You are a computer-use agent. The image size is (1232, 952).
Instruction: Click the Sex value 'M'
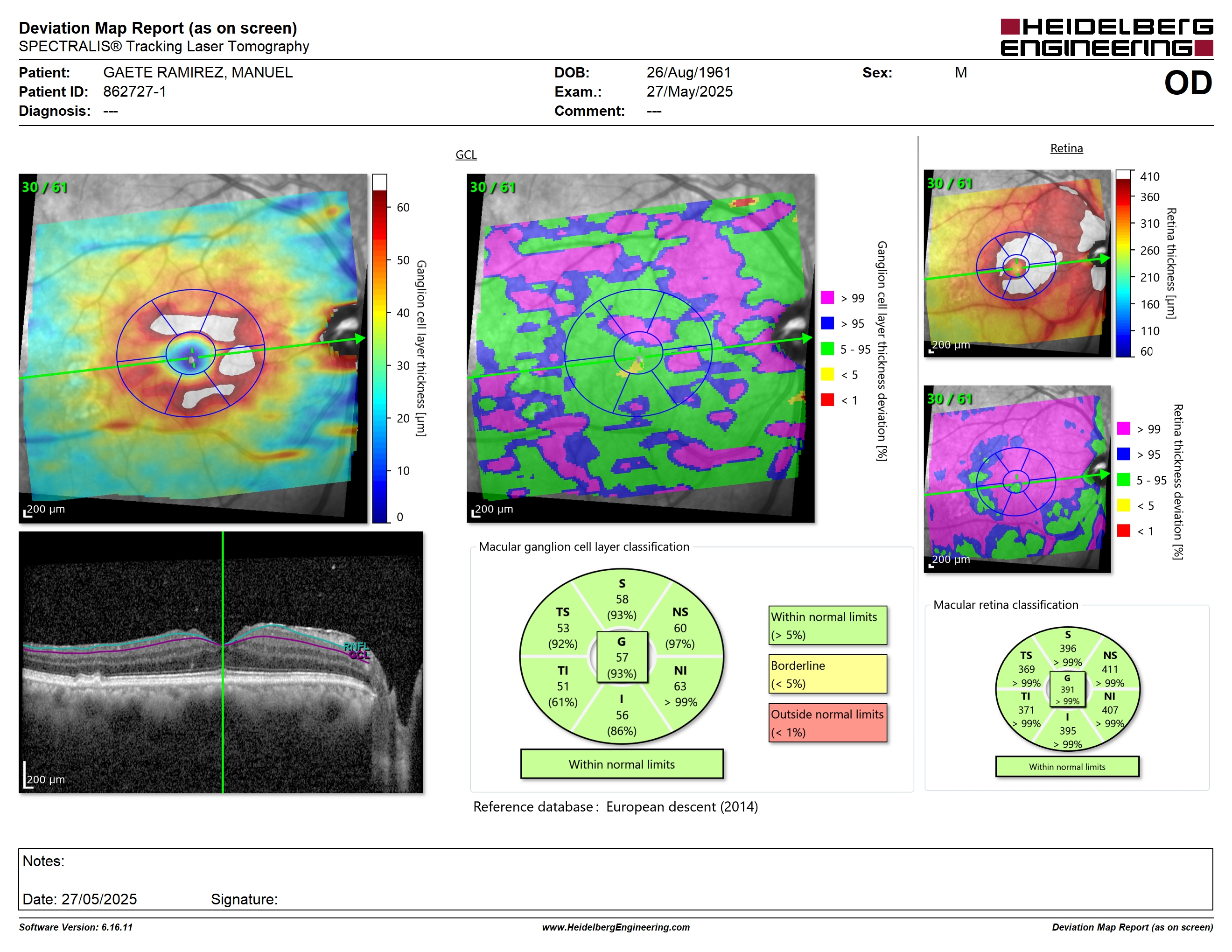point(961,72)
